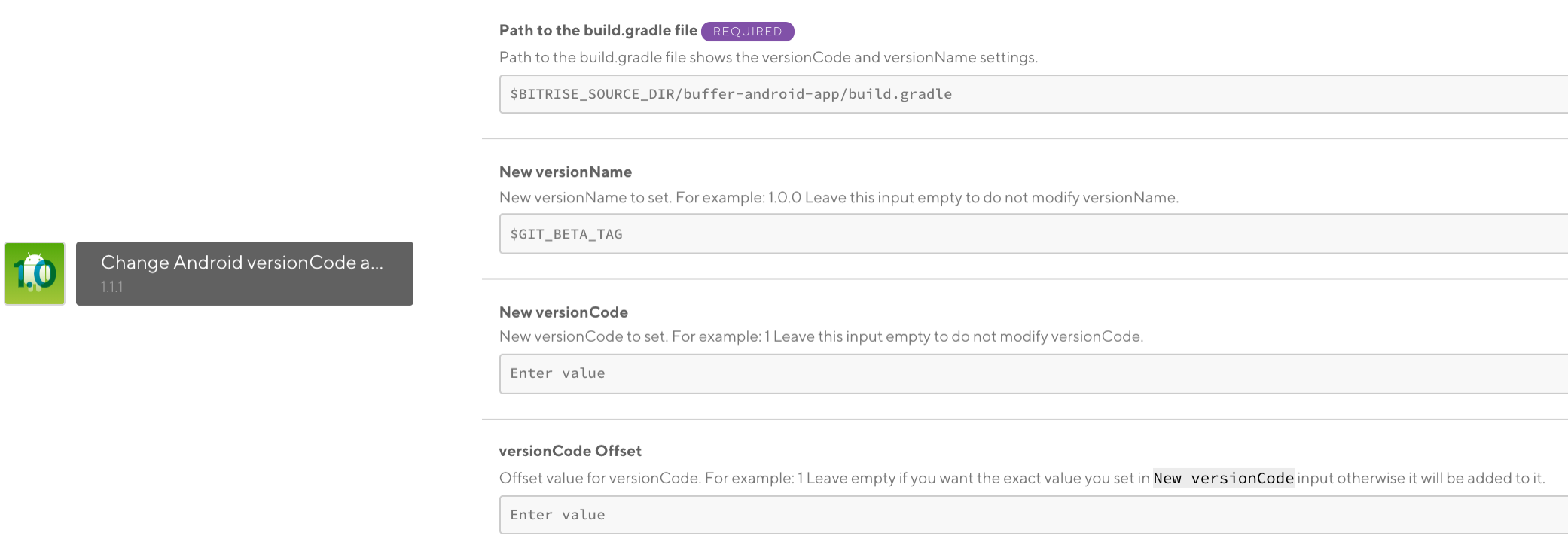Click the $GIT_BETA_TAG versionName input

1032,234
